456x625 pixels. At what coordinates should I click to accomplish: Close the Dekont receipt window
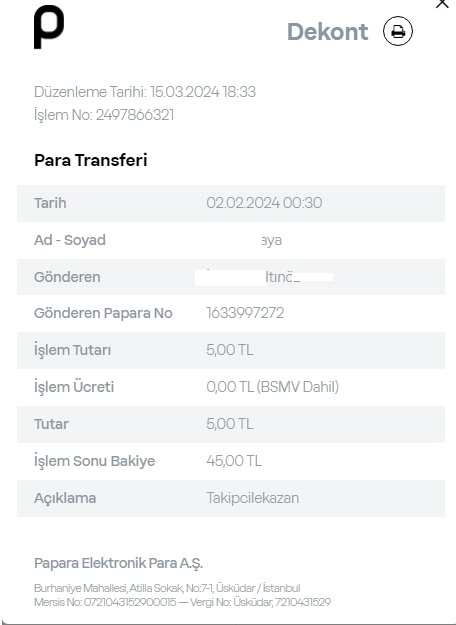[442, 3]
